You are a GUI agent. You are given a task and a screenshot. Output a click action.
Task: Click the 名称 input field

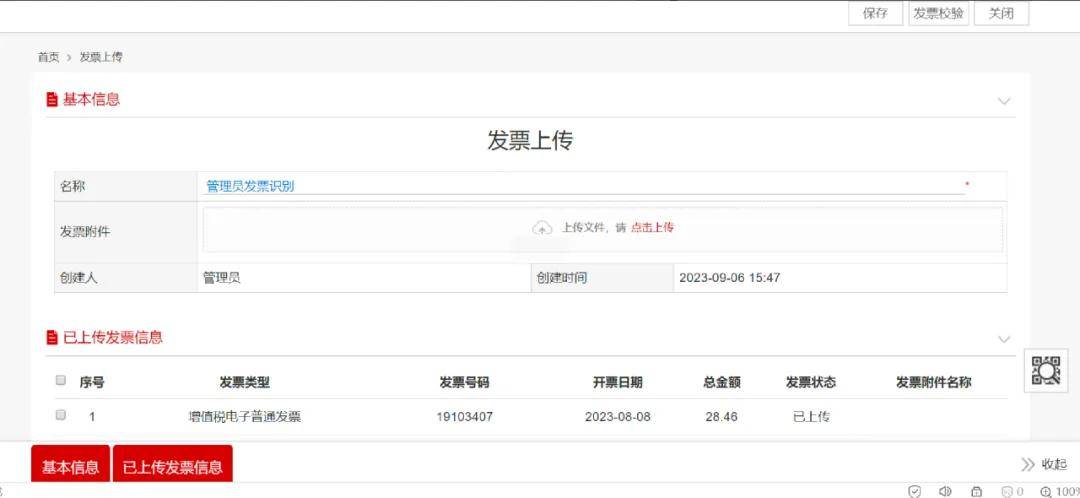click(580, 185)
